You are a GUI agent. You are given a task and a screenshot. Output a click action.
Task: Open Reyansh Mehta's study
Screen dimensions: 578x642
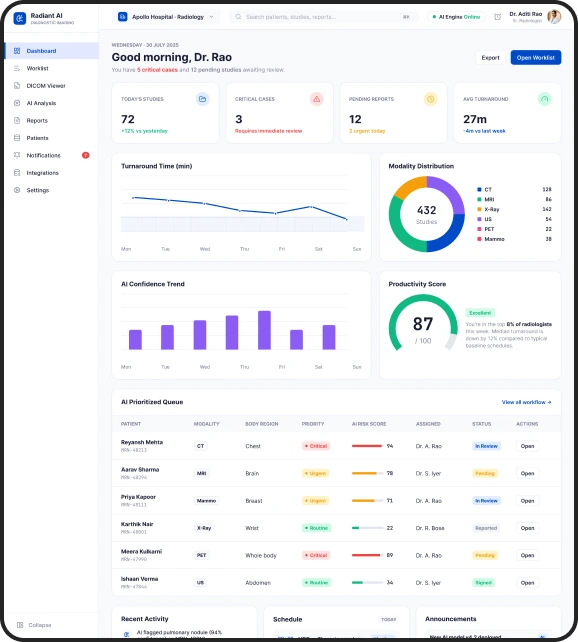[527, 446]
